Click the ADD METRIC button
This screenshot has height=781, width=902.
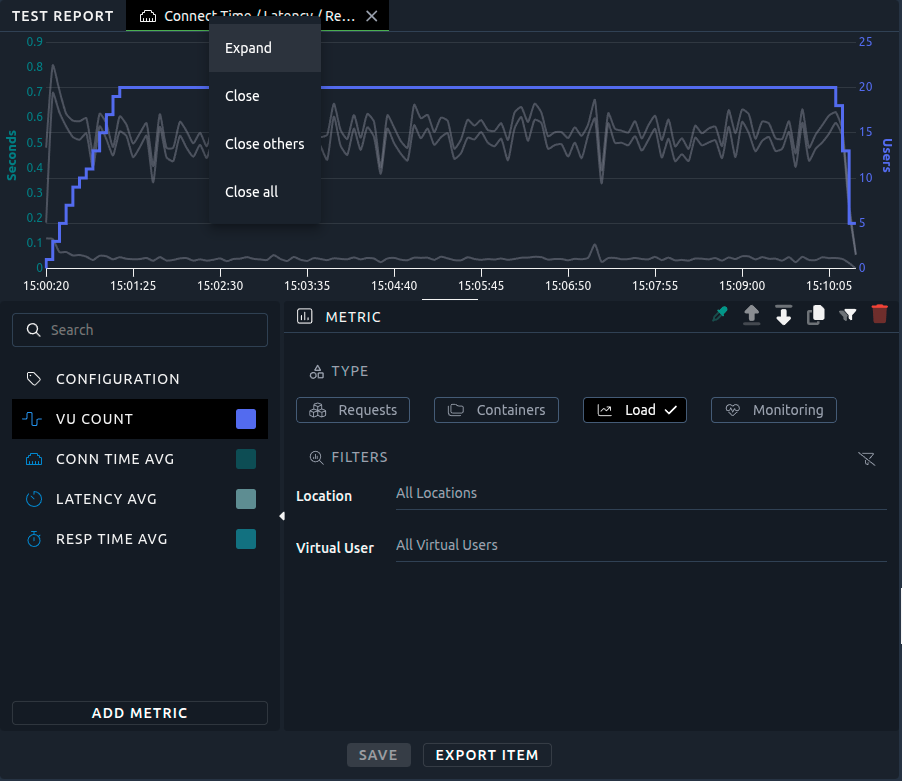140,713
